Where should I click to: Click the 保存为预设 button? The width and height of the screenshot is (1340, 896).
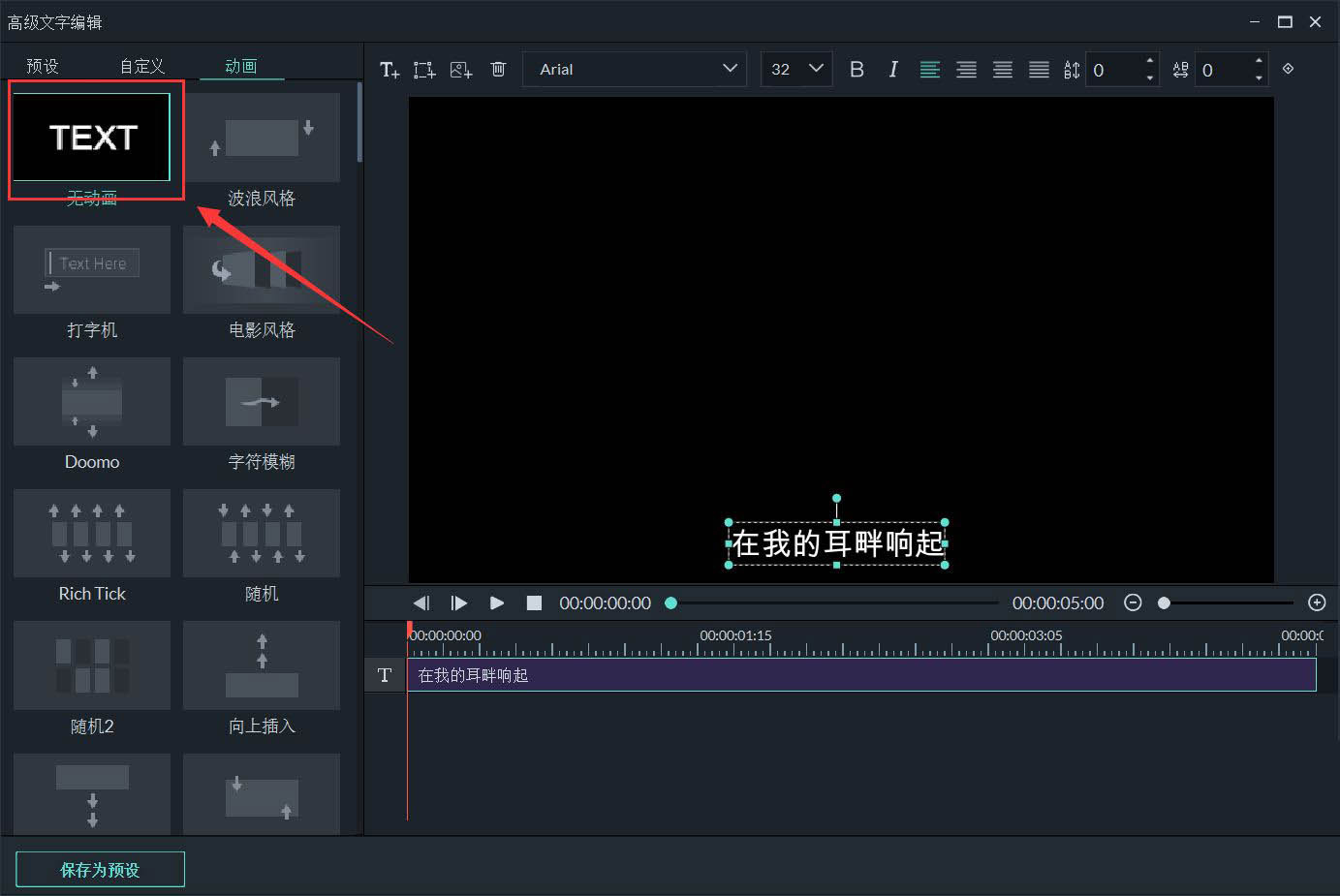(100, 869)
